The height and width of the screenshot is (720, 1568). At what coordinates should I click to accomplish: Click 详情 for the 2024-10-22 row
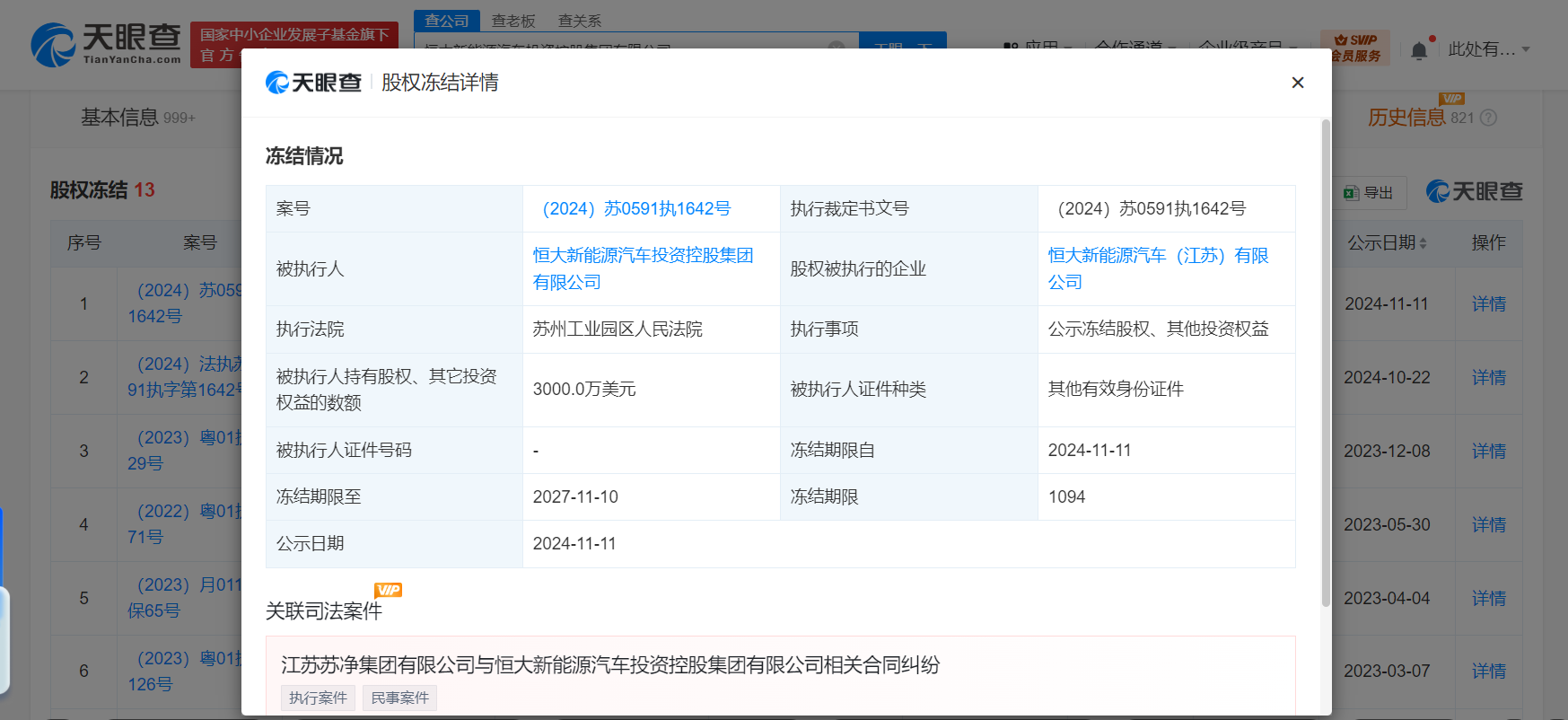[1488, 378]
